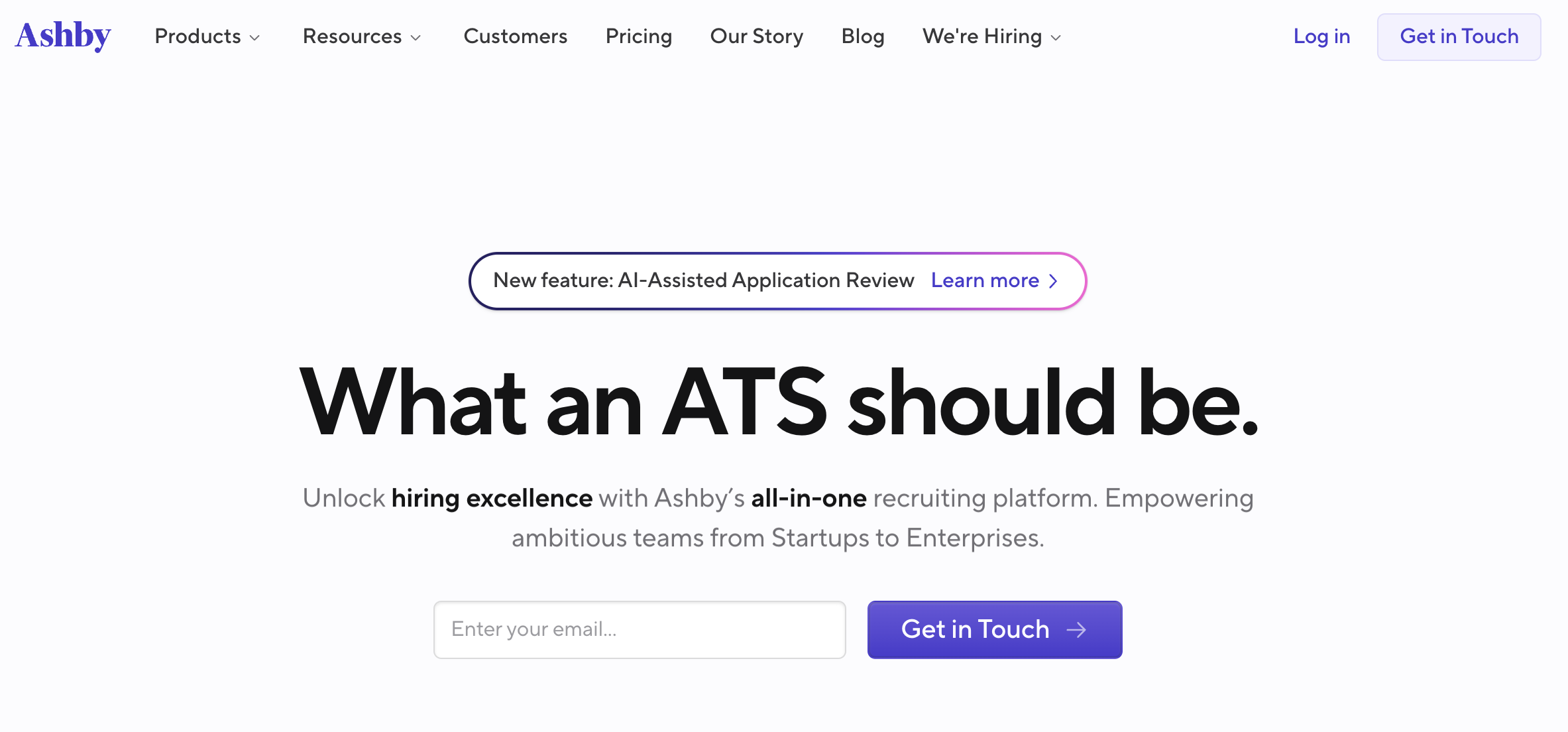Click the chevron beside We're Hiring
1568x732 pixels.
pos(1055,38)
